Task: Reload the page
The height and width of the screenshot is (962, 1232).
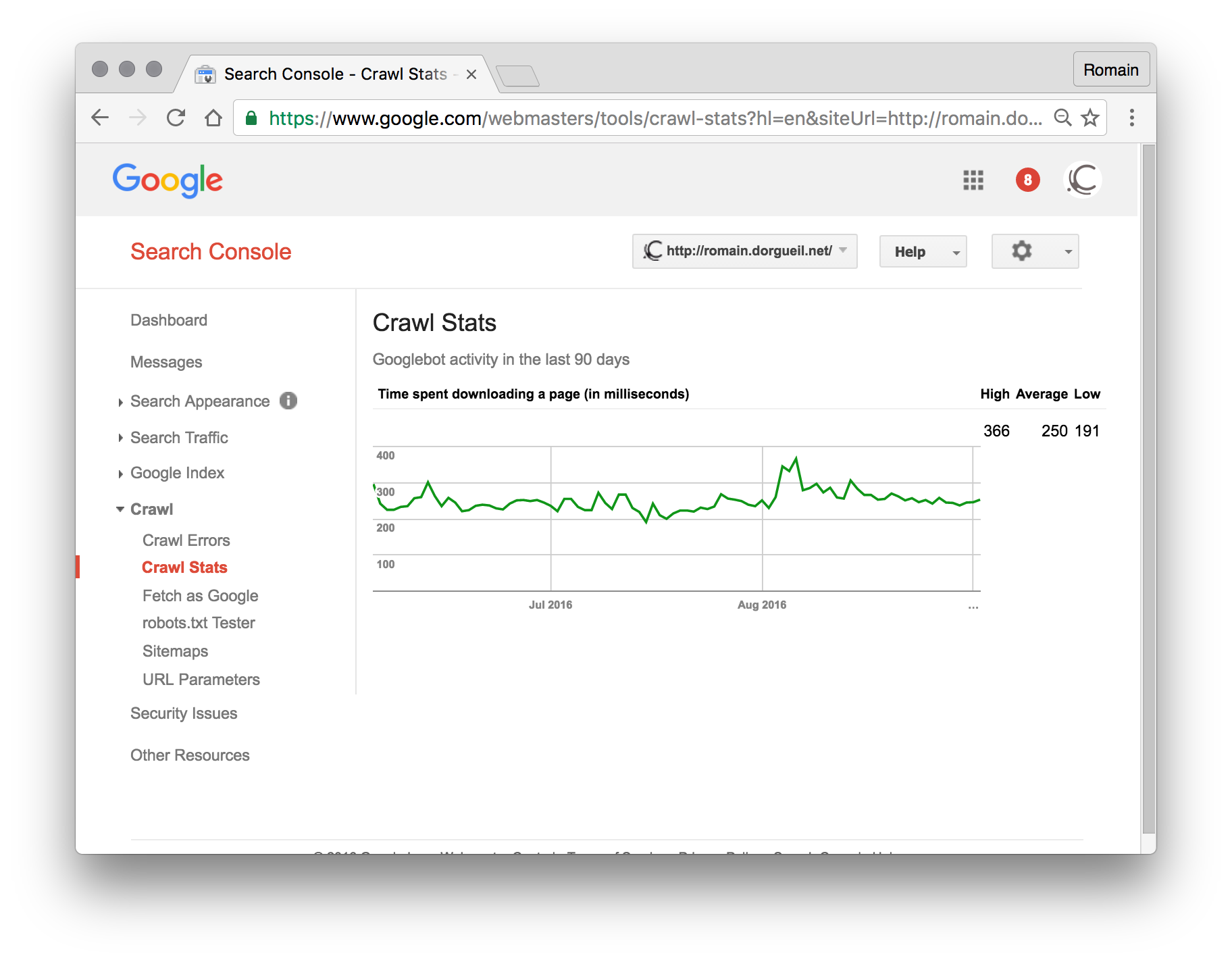Action: 176,117
